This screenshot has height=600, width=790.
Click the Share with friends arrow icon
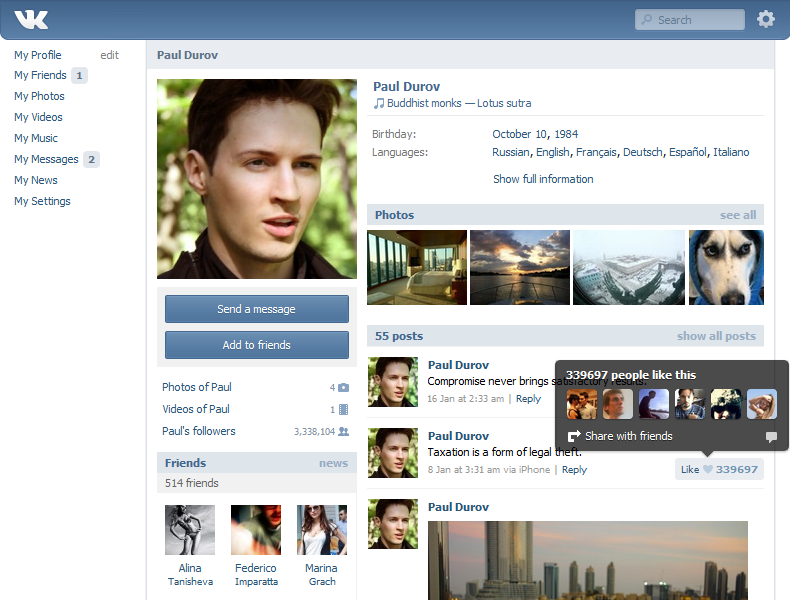pos(574,436)
